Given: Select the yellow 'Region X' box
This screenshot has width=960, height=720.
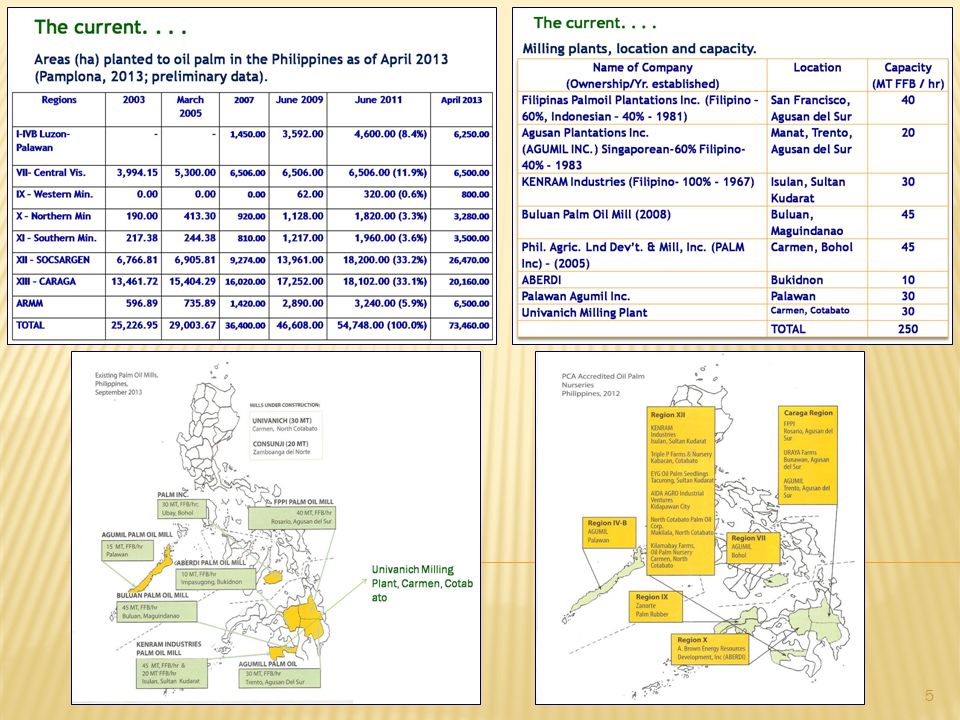Looking at the screenshot, I should click(x=711, y=649).
